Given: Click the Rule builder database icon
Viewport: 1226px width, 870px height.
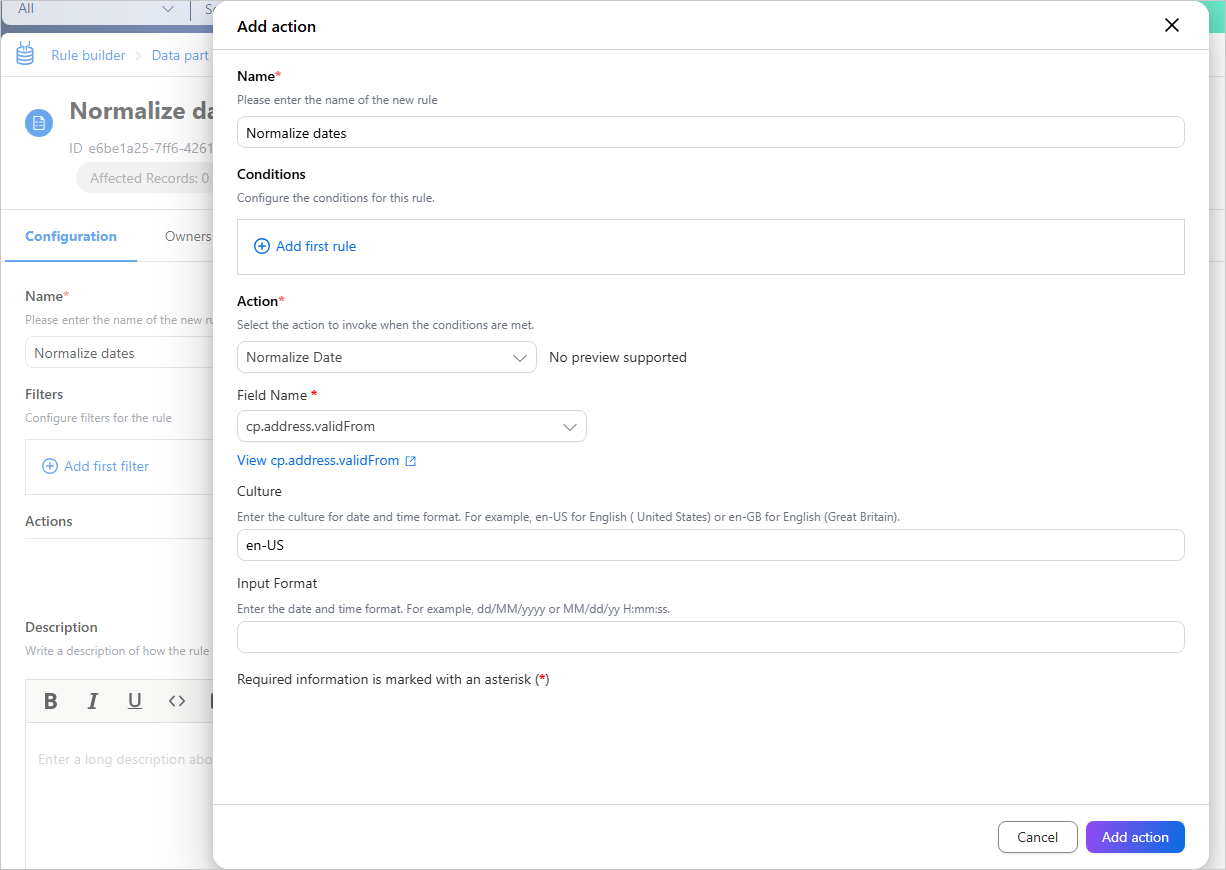Looking at the screenshot, I should 25,54.
